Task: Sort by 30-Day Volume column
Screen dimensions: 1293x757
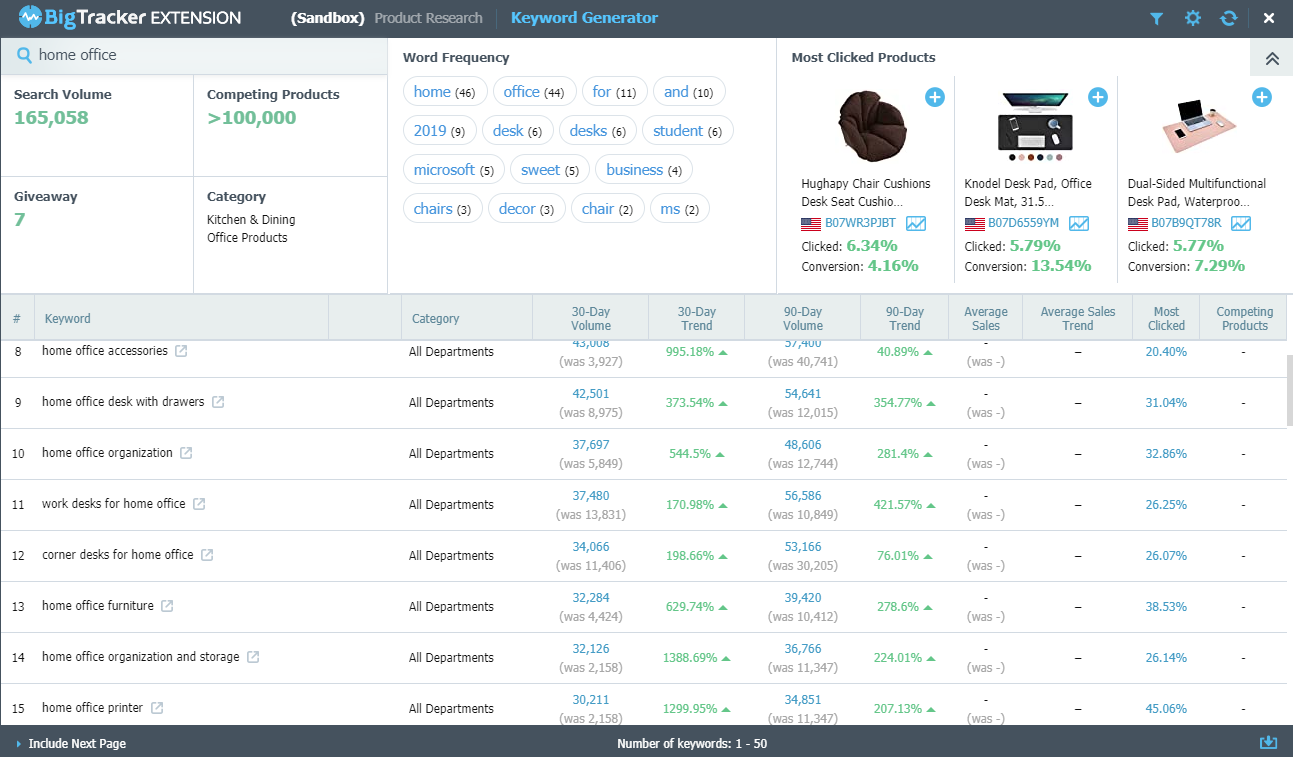Action: pos(591,319)
